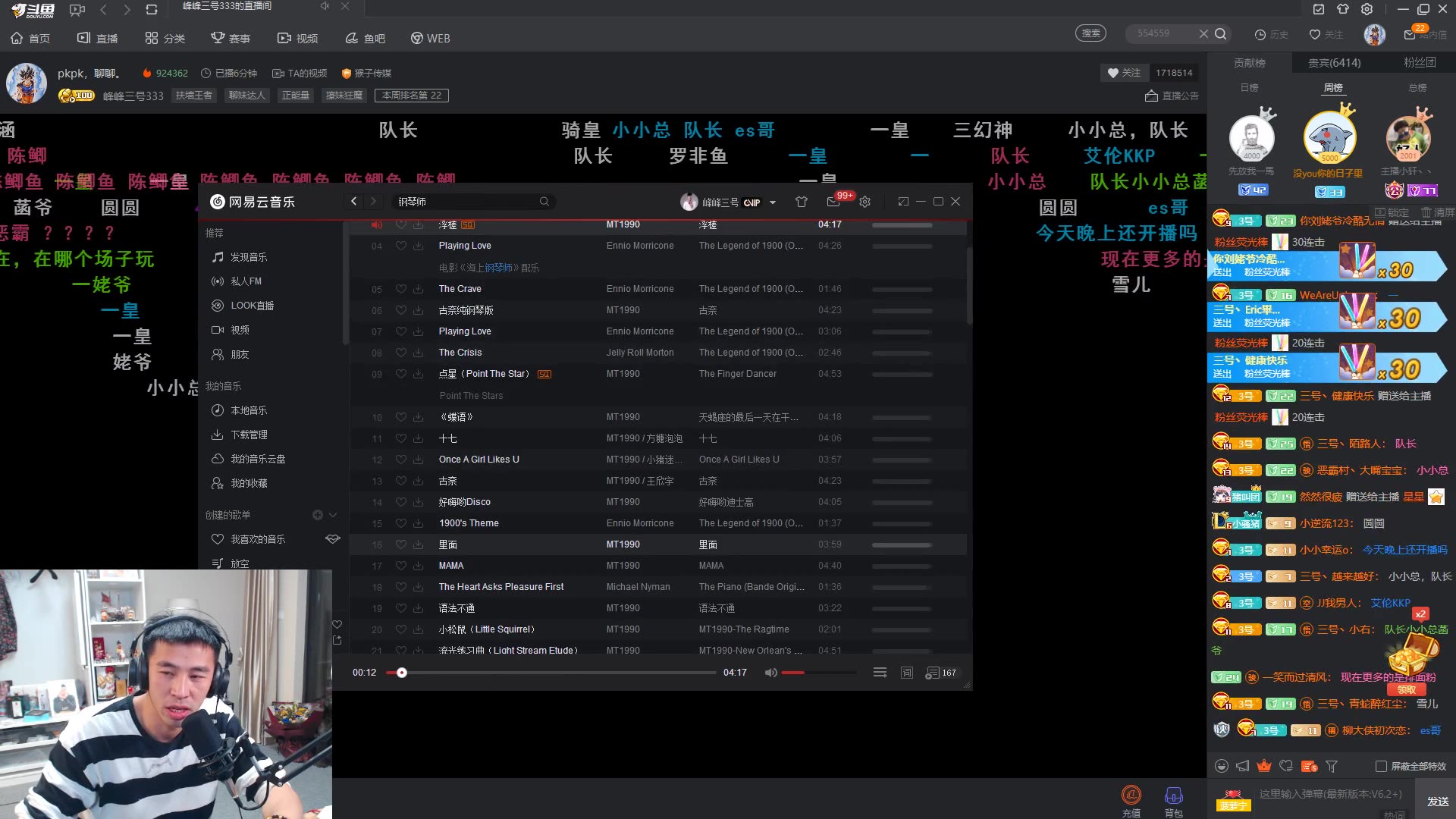This screenshot has height=819, width=1456.
Task: Open the Douyu 首页 tab
Action: click(30, 38)
